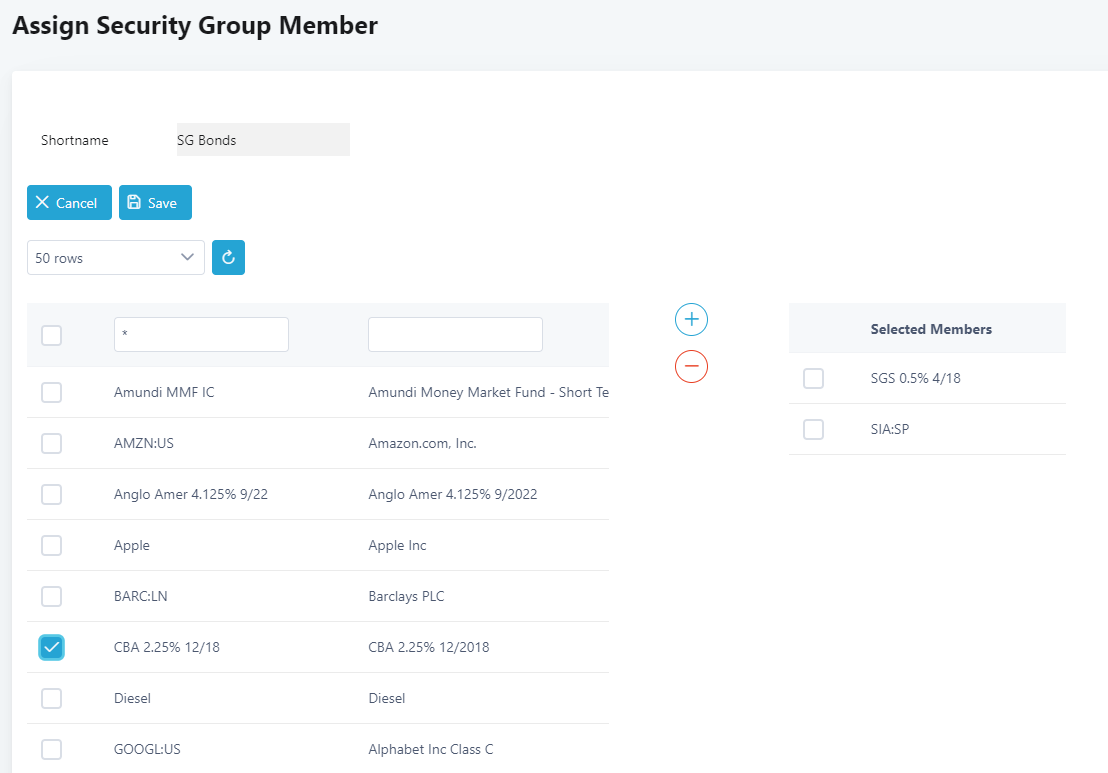Click the plus icon to add member

(x=691, y=320)
